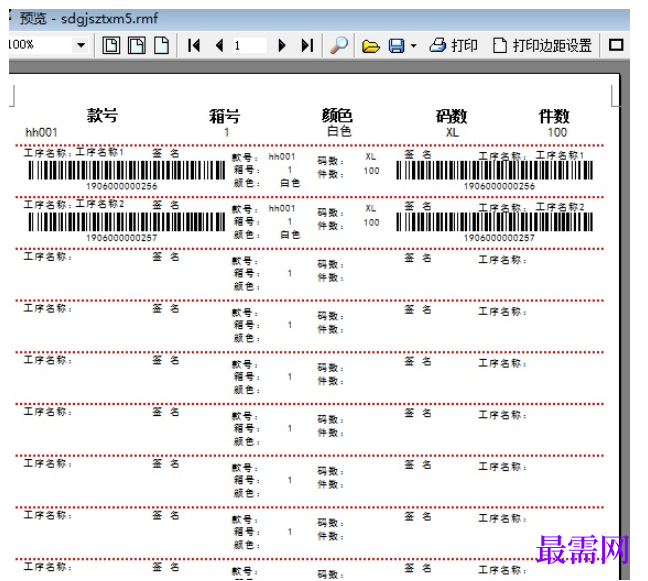Click the 箱号 column header
Viewport: 648px width, 581px height.
[224, 116]
